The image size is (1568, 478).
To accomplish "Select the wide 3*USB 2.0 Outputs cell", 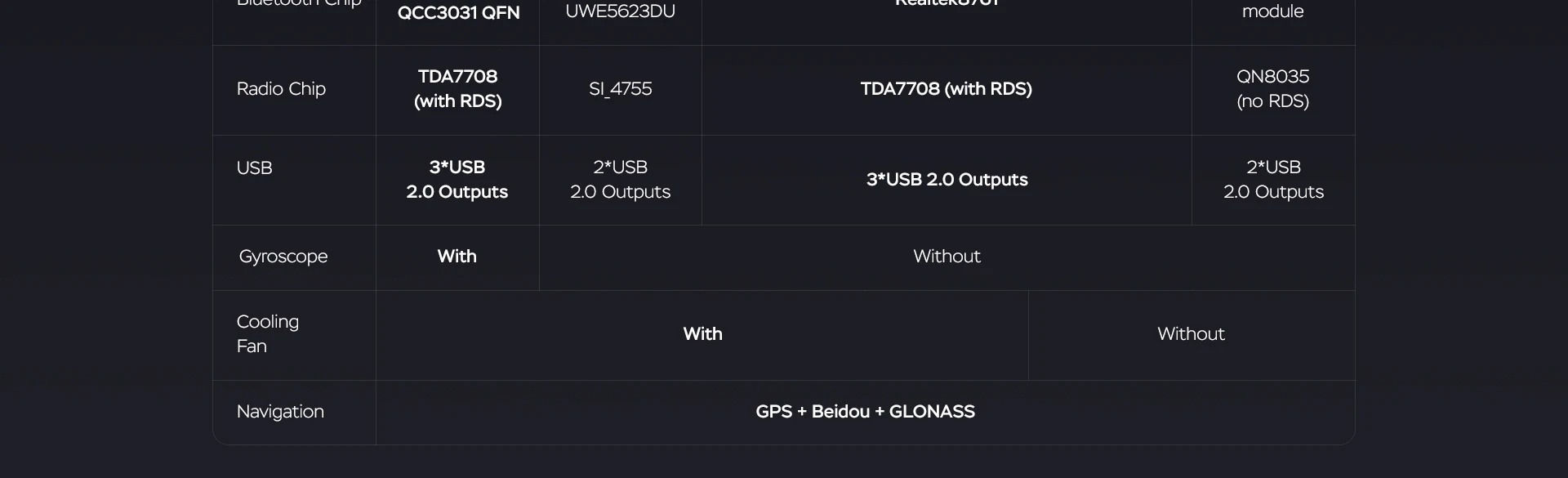I will coord(947,180).
